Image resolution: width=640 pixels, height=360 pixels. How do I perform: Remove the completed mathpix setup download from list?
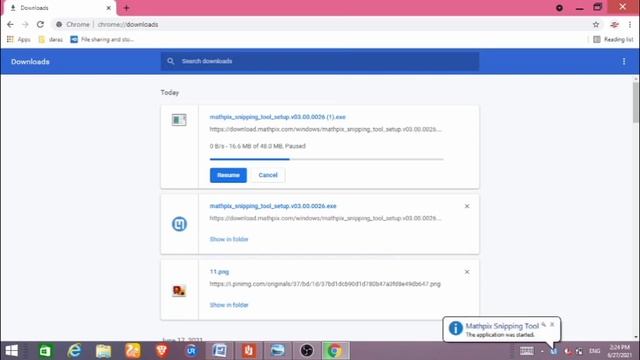467,206
